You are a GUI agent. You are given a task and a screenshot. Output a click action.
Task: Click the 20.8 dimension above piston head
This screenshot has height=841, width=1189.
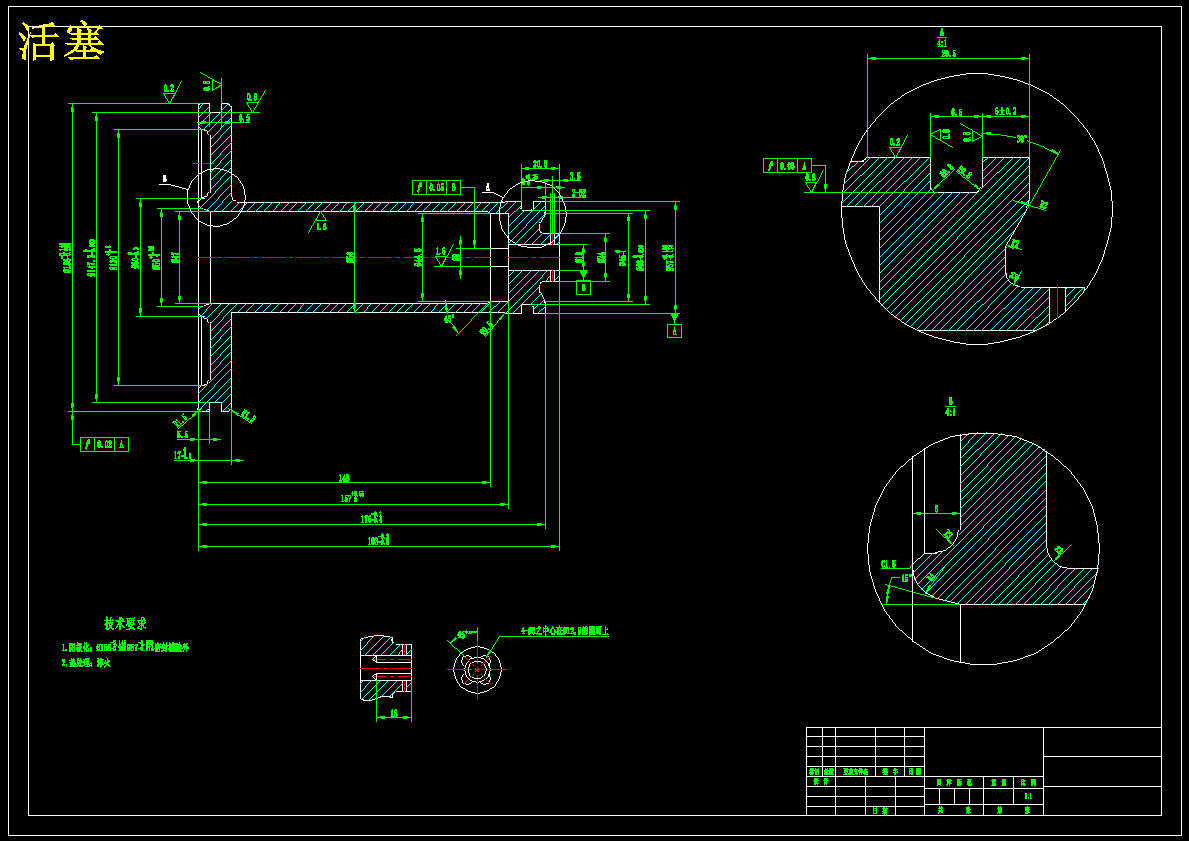[540, 164]
